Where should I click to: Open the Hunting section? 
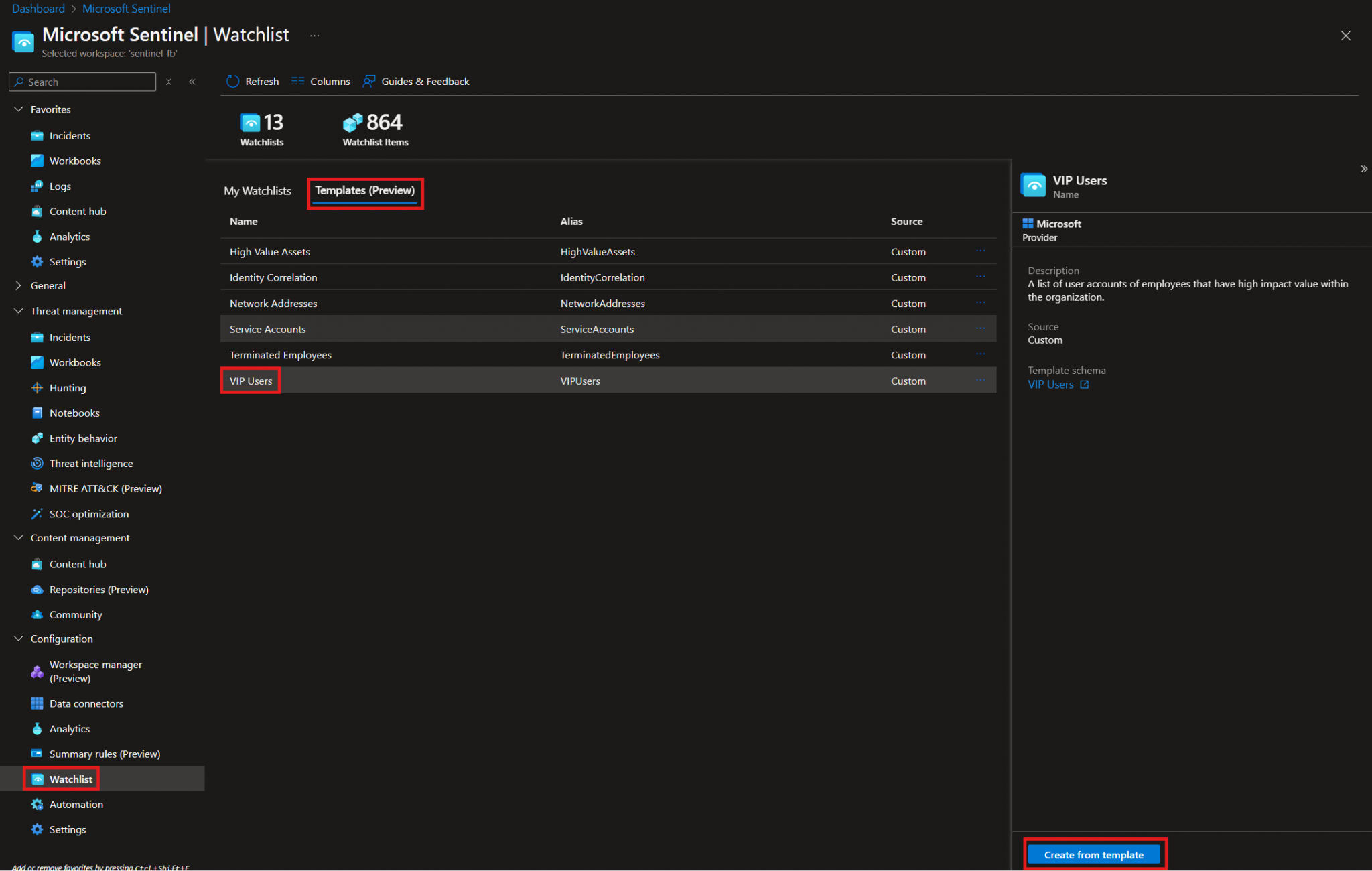(68, 387)
